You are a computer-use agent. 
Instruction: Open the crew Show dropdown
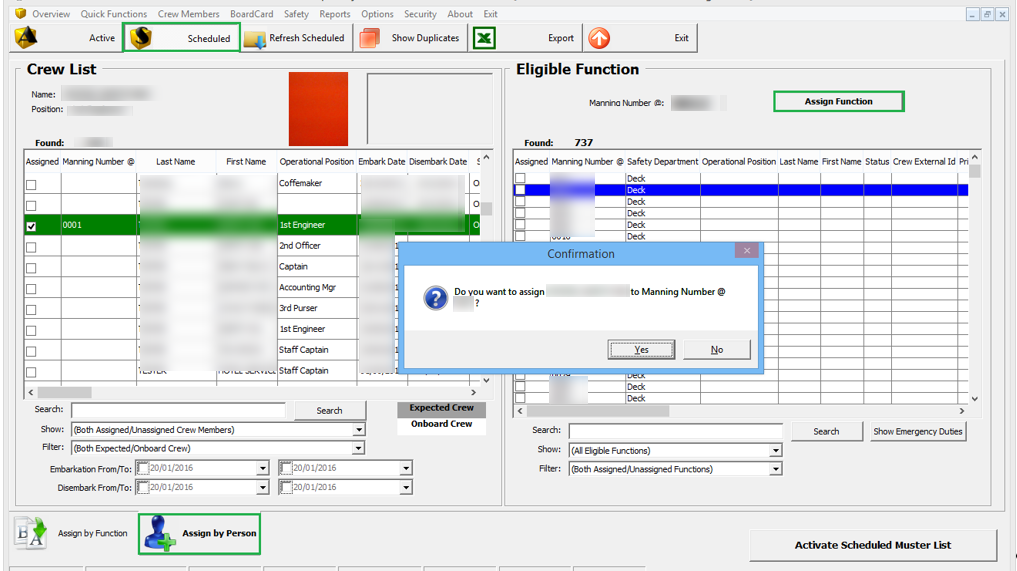click(359, 430)
